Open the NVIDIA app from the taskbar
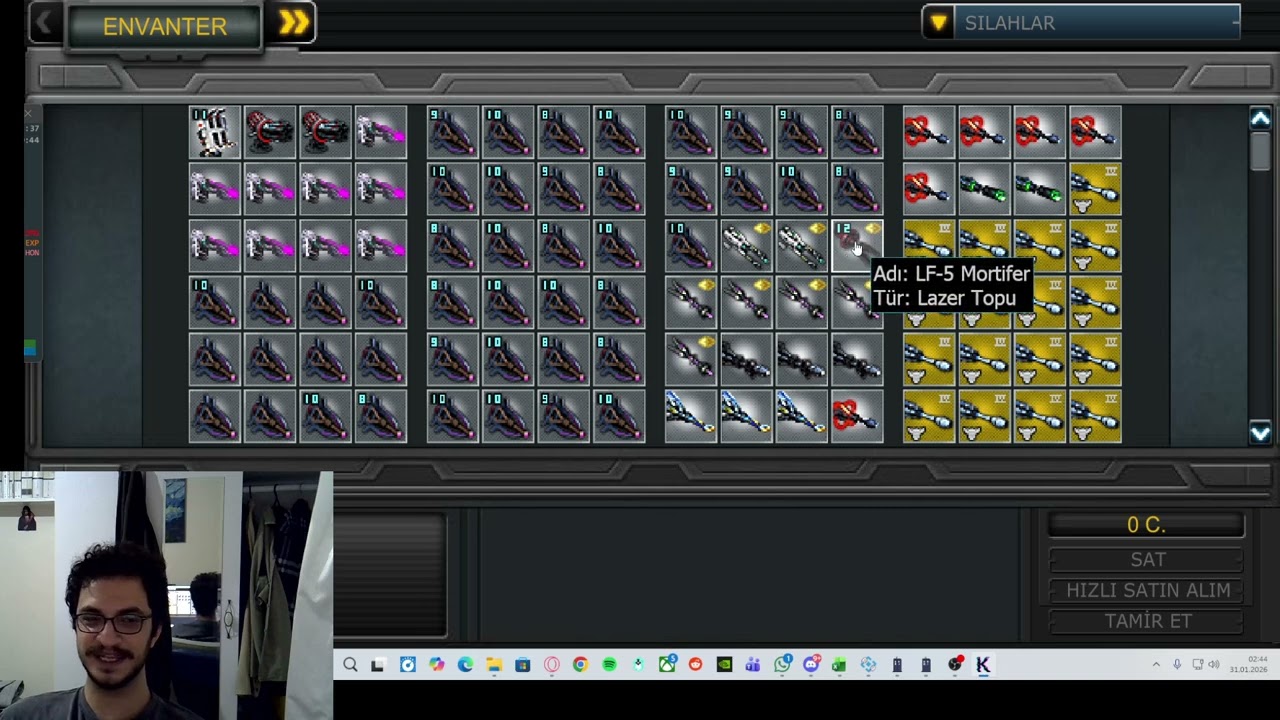The width and height of the screenshot is (1280, 720). (x=724, y=665)
